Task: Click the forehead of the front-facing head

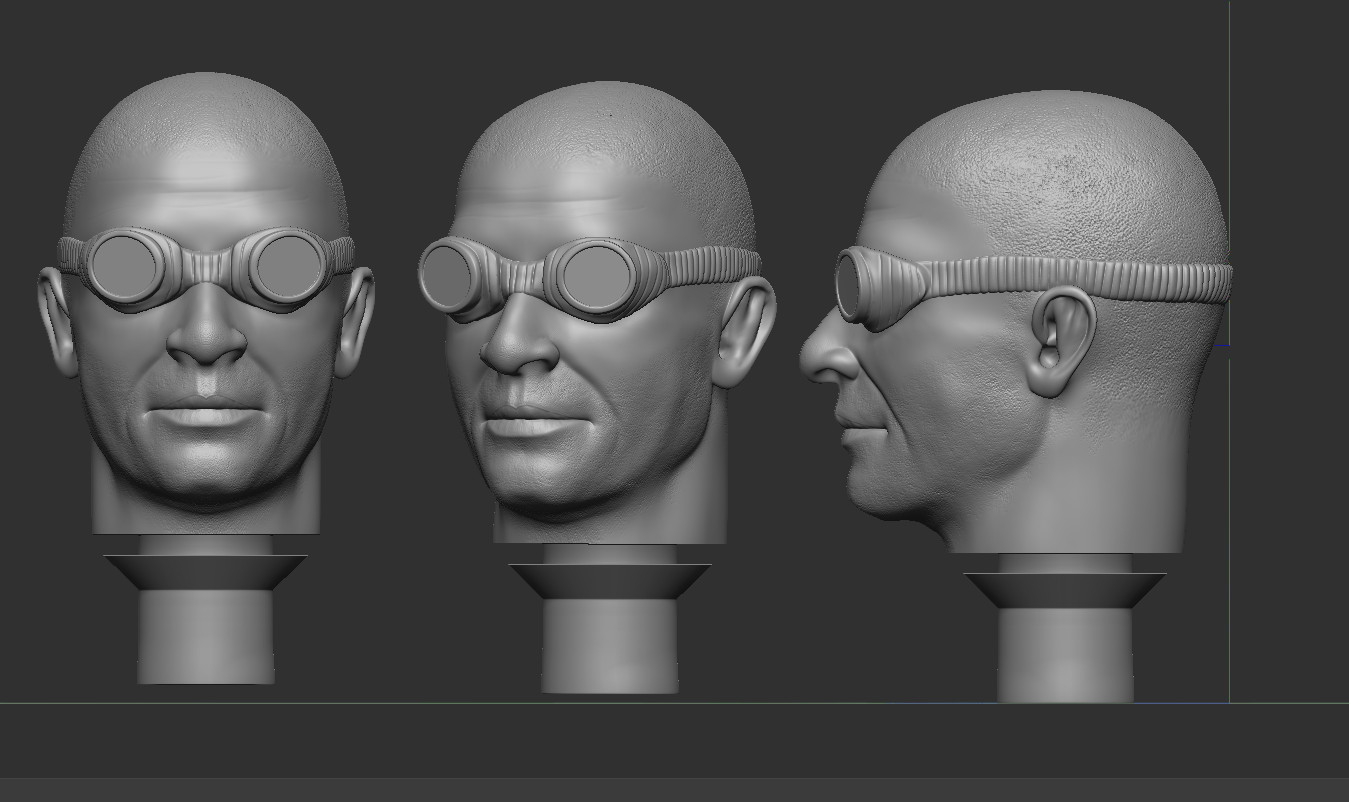Action: (207, 192)
